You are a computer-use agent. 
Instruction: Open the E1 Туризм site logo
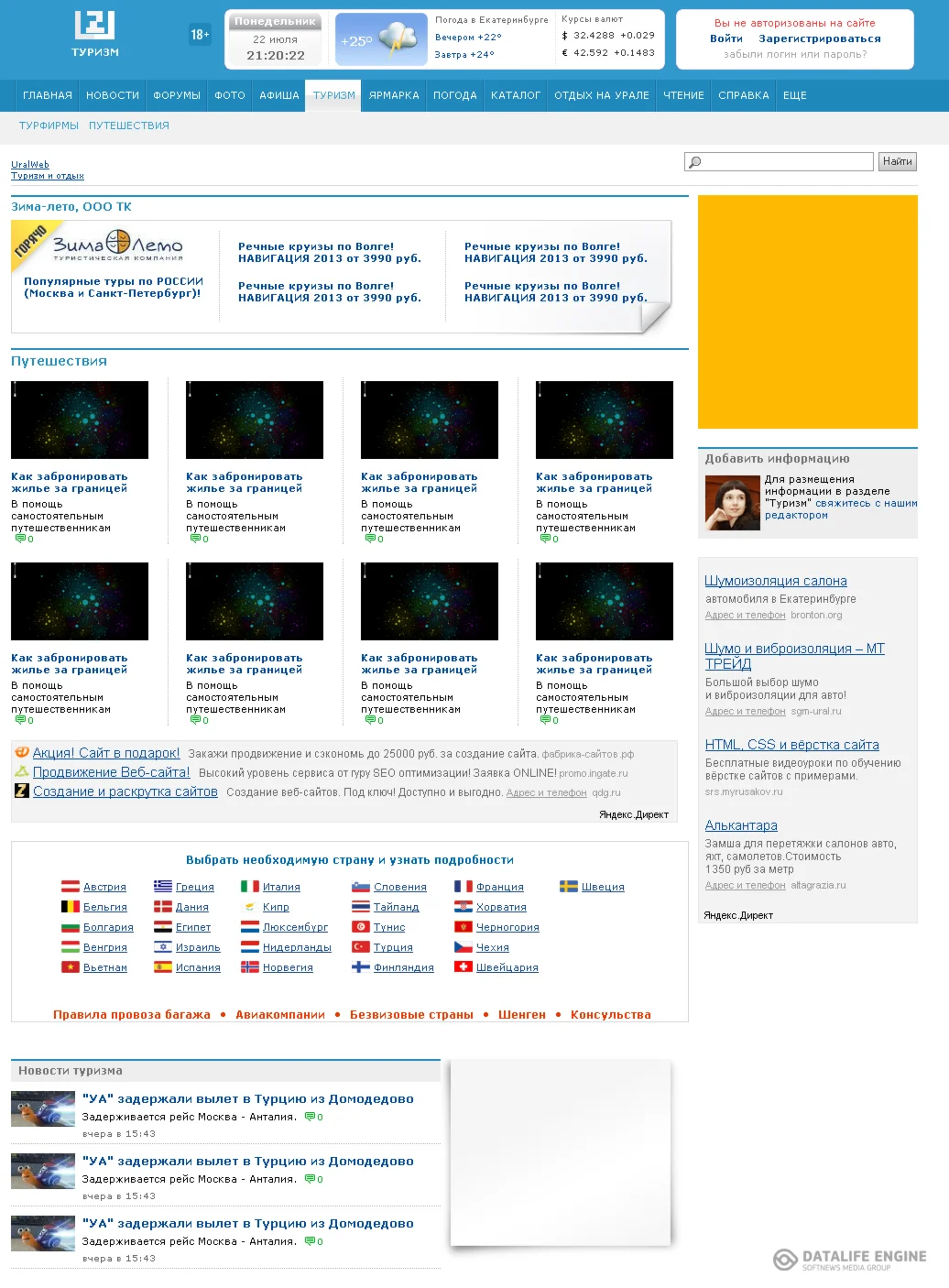click(95, 34)
